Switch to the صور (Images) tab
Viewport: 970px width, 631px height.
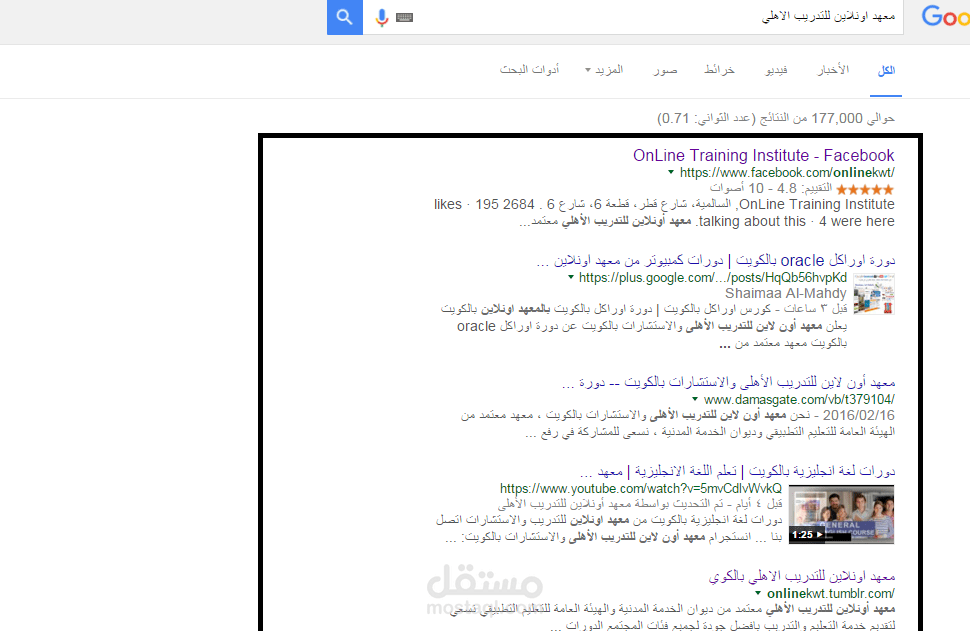(665, 70)
